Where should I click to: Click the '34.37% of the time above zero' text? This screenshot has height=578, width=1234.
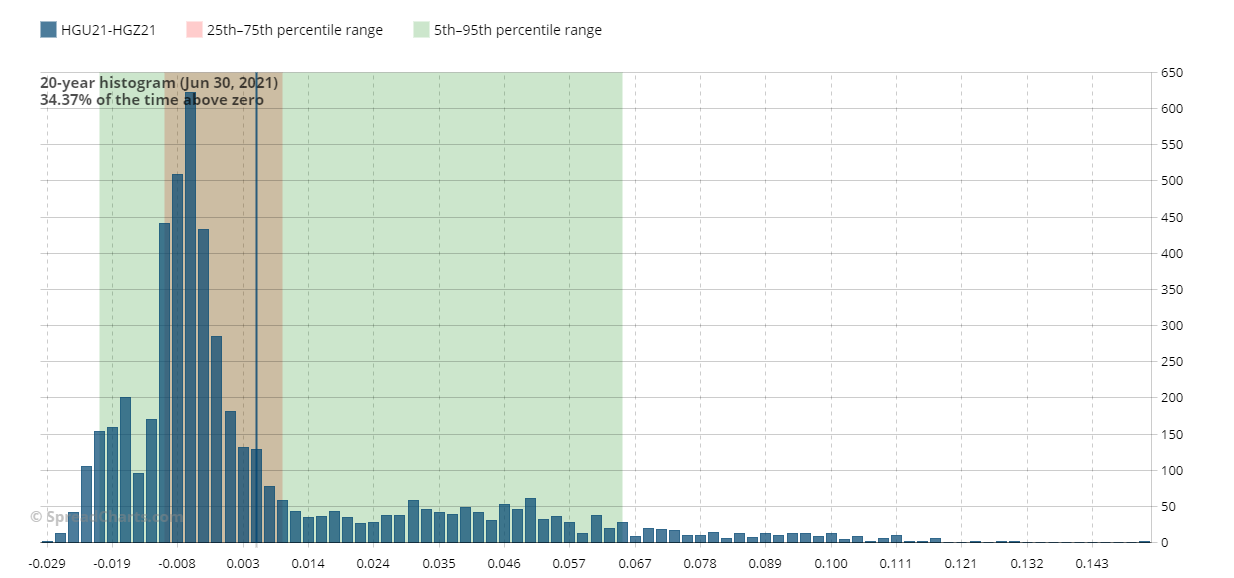click(152, 100)
